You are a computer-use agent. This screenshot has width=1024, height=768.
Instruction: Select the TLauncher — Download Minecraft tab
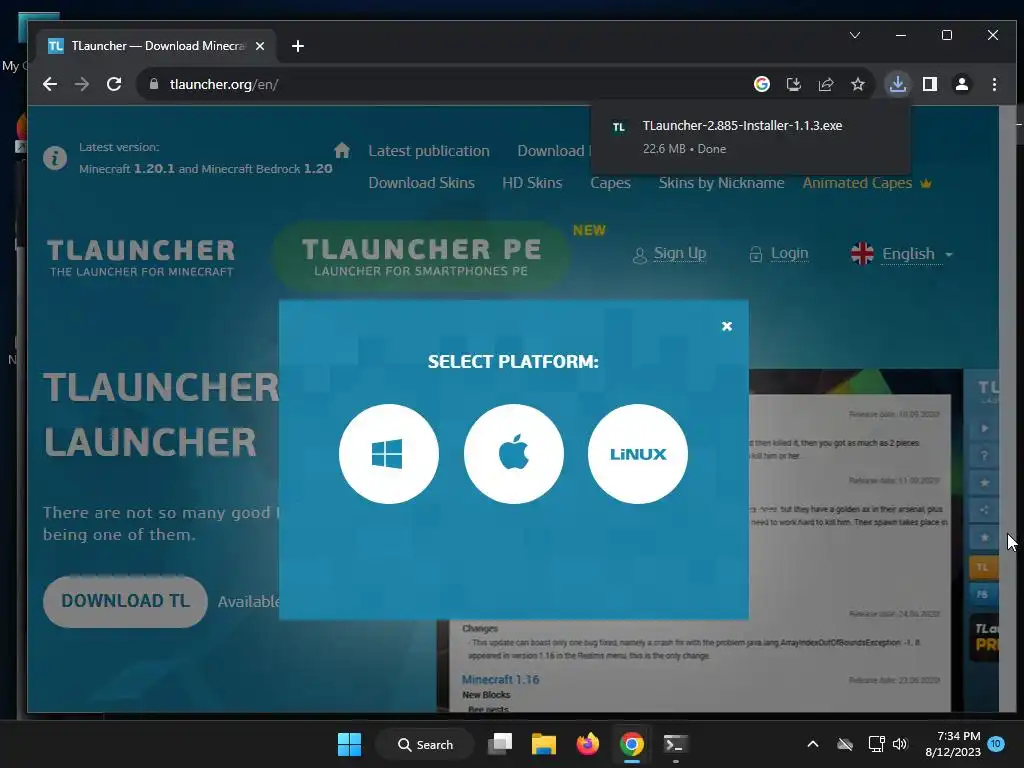coord(157,46)
